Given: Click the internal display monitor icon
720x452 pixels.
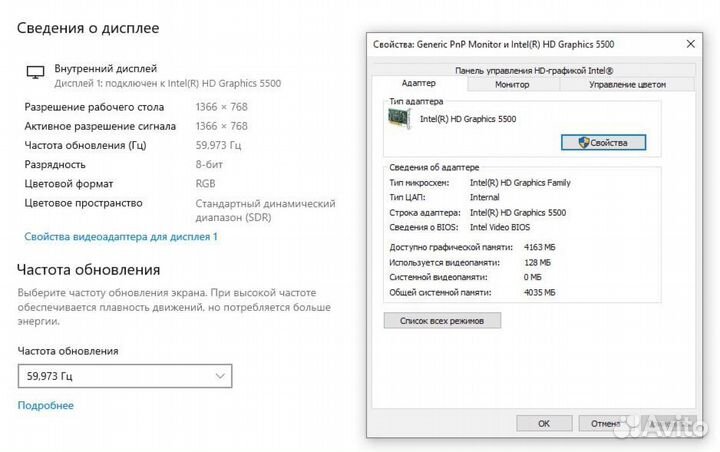Looking at the screenshot, I should pyautogui.click(x=35, y=72).
